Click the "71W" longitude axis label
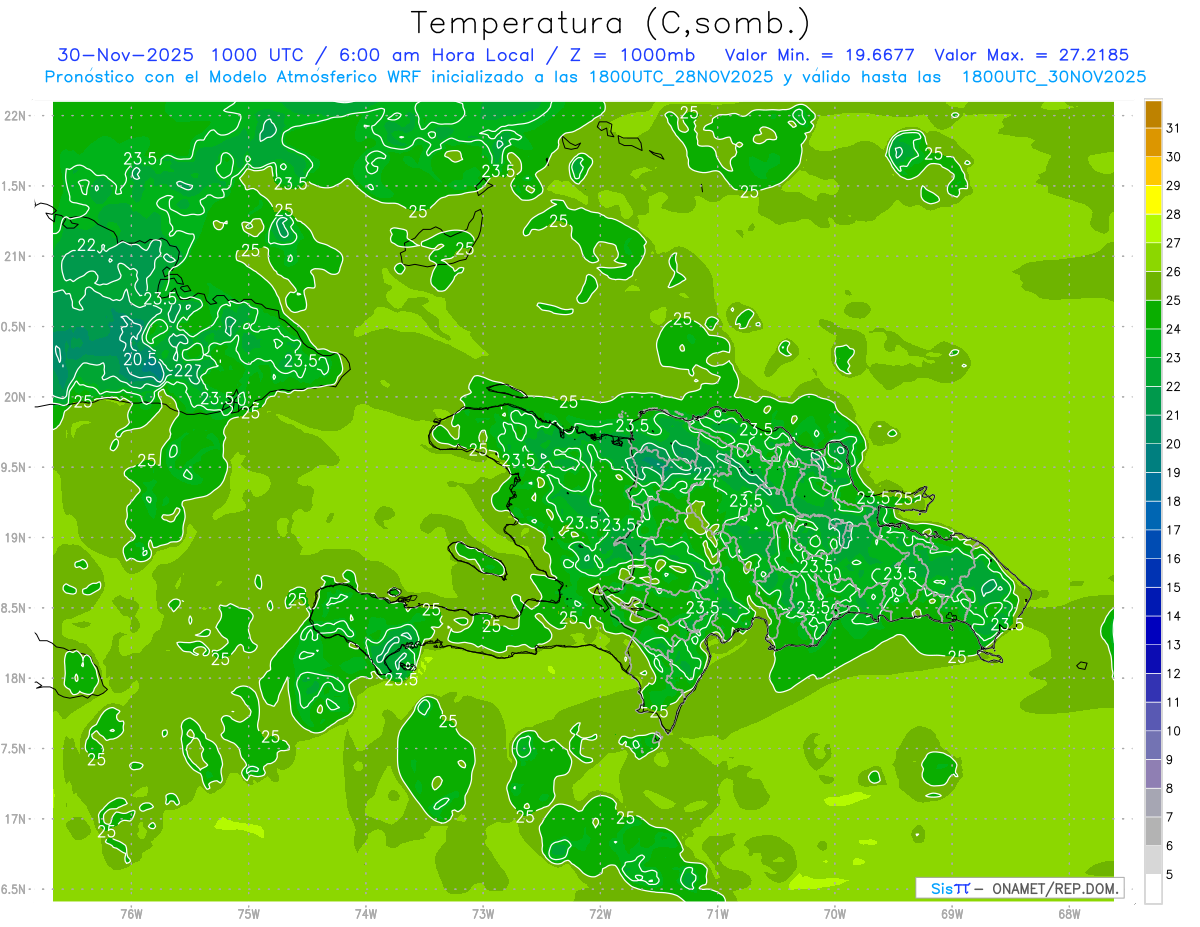 (x=717, y=914)
